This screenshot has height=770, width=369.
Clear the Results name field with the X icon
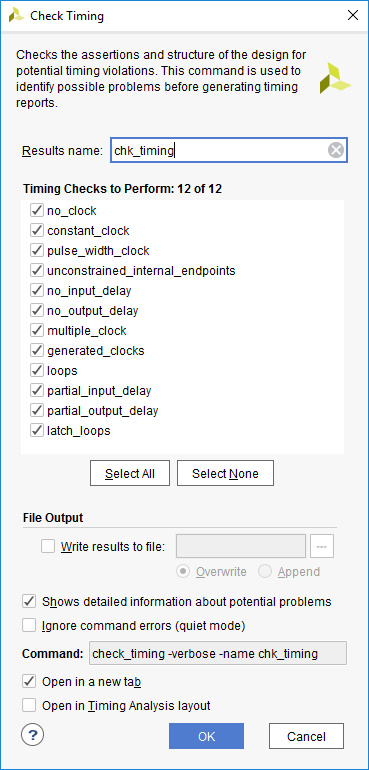point(336,150)
